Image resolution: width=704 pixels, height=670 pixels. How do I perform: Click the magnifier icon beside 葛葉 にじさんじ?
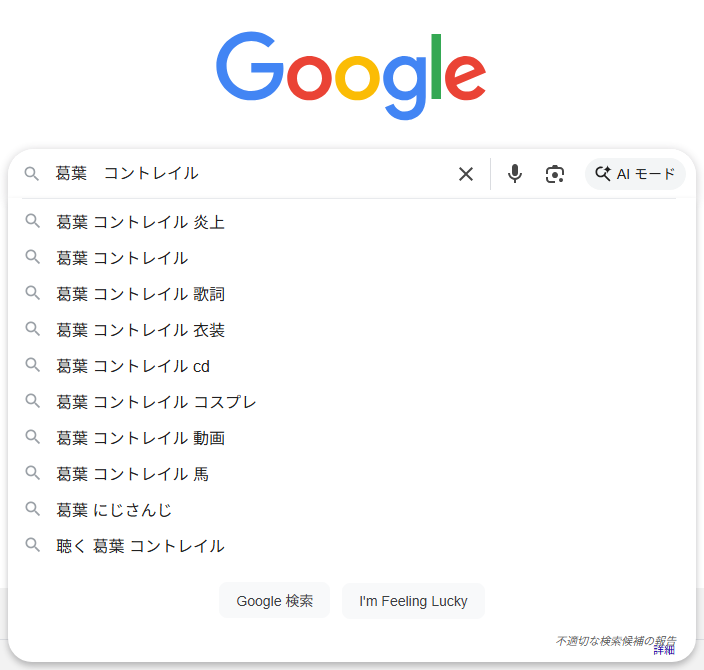[33, 509]
